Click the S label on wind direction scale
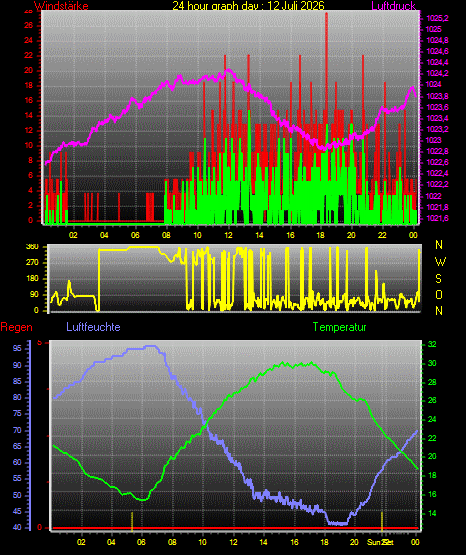Image resolution: width=466 pixels, height=555 pixels. coord(438,279)
